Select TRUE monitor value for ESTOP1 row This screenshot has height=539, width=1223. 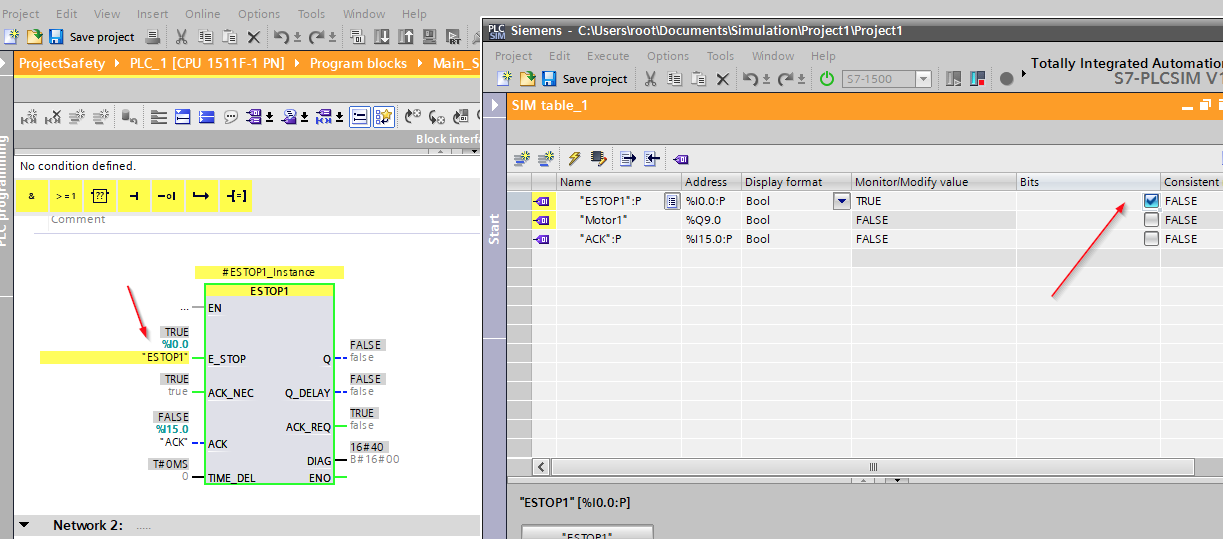click(933, 201)
